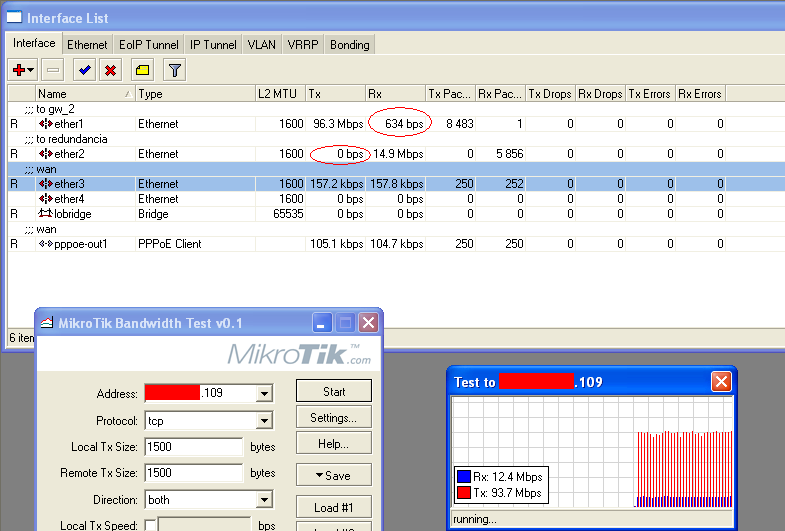The image size is (785, 531).
Task: Open the EoIP Tunnel tab
Action: click(149, 45)
